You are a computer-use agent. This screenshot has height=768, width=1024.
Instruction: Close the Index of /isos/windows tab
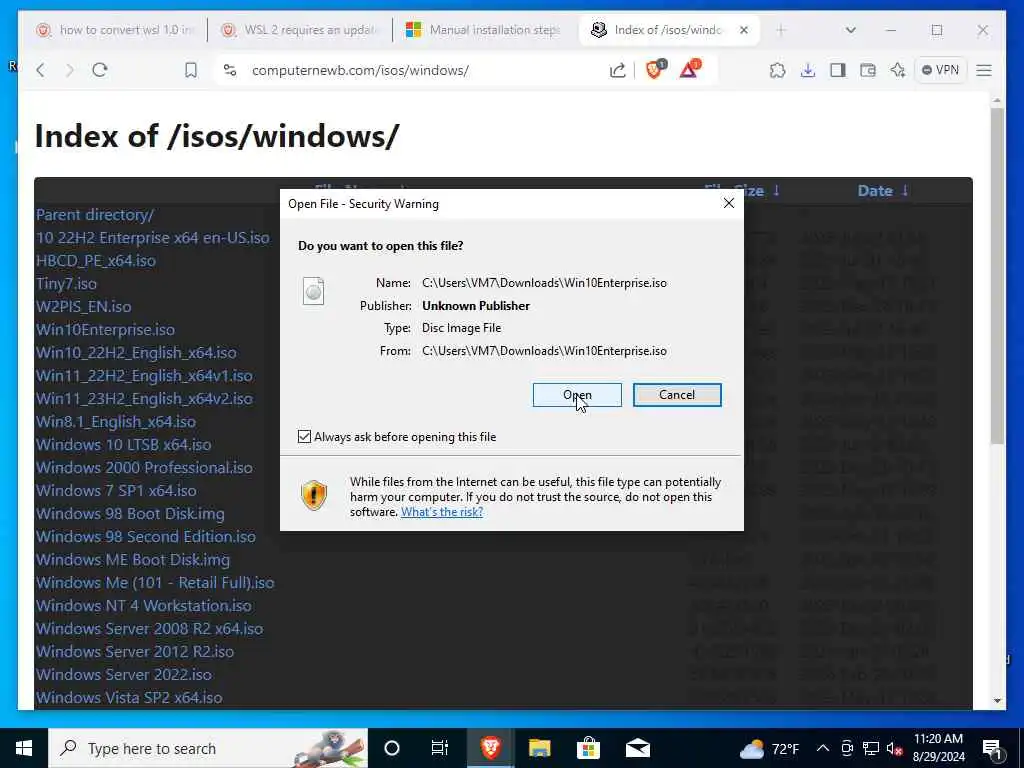(744, 30)
